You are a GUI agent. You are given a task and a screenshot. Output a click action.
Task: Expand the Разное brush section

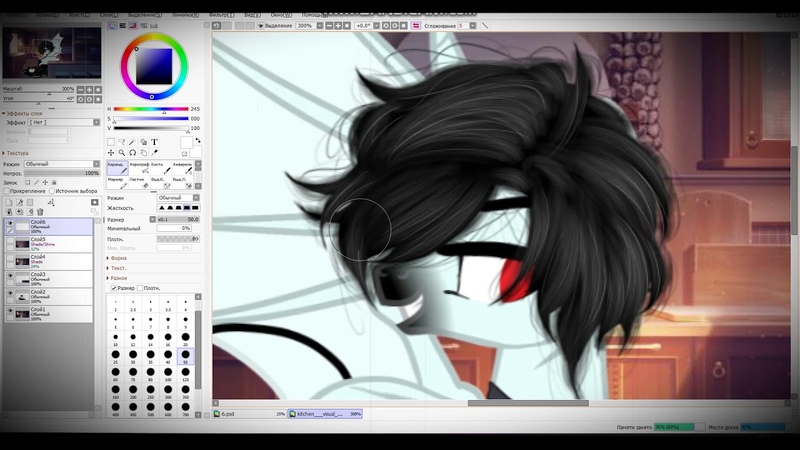[x=117, y=278]
